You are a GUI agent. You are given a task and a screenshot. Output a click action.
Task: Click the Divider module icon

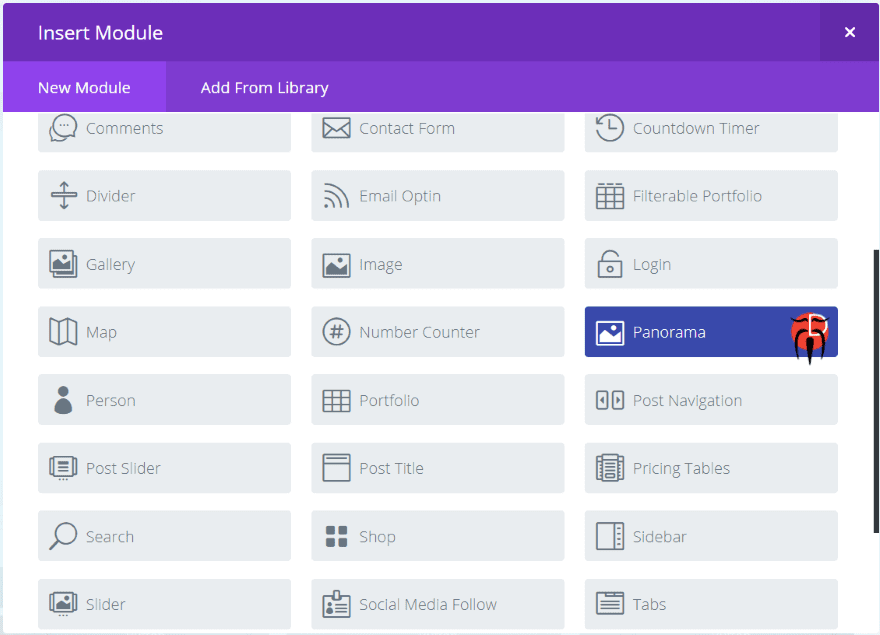click(x=63, y=196)
